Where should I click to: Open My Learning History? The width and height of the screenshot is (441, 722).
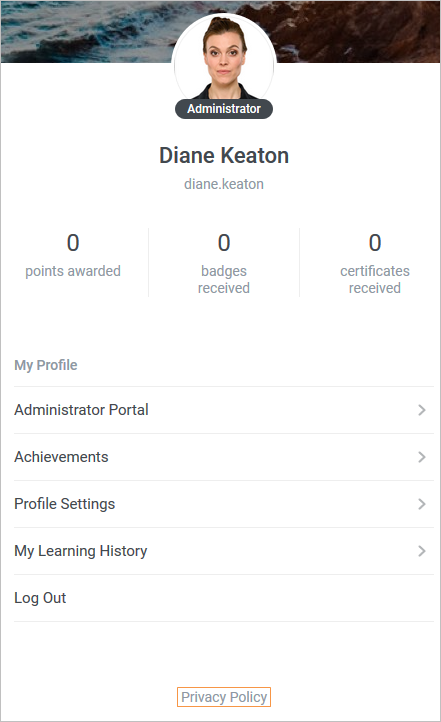click(224, 551)
